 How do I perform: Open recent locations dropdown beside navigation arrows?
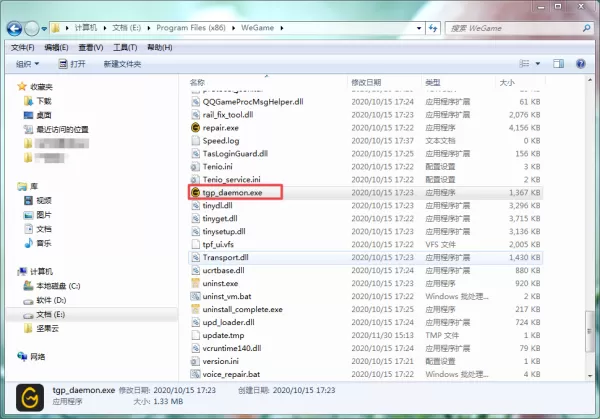(x=44, y=29)
